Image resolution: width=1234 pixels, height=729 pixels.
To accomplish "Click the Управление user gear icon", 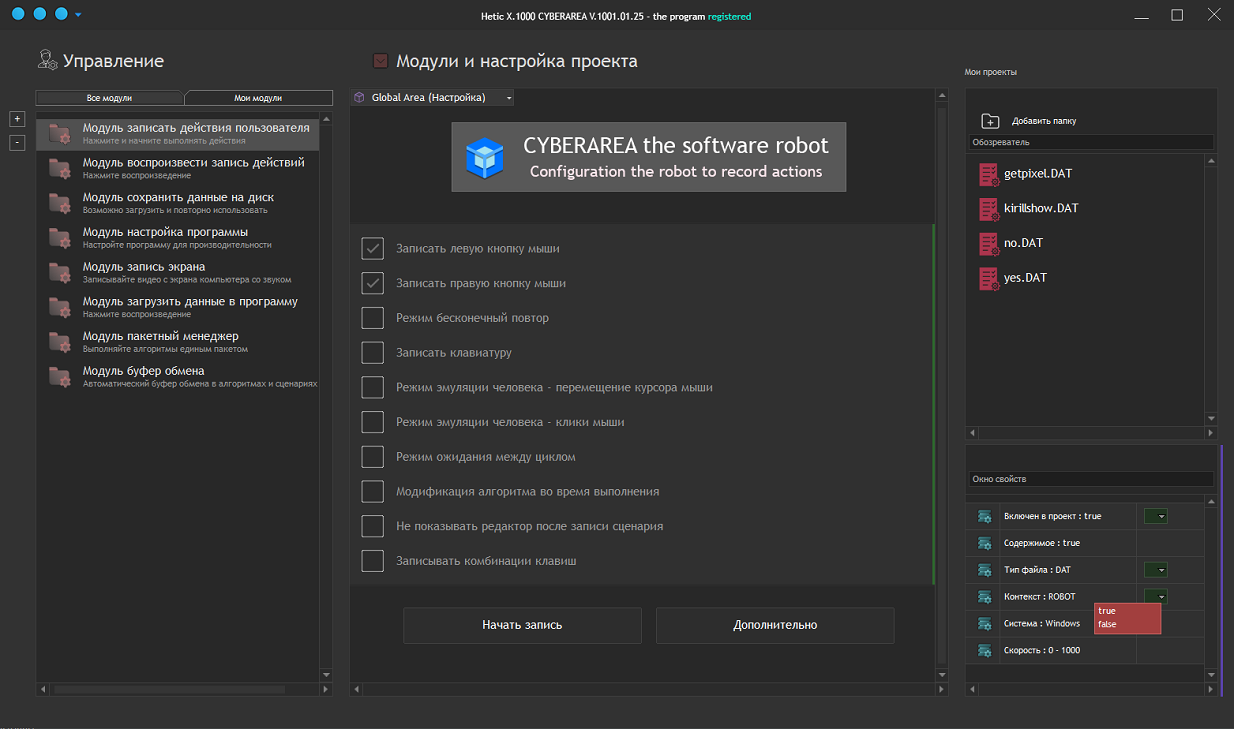I will [x=47, y=60].
